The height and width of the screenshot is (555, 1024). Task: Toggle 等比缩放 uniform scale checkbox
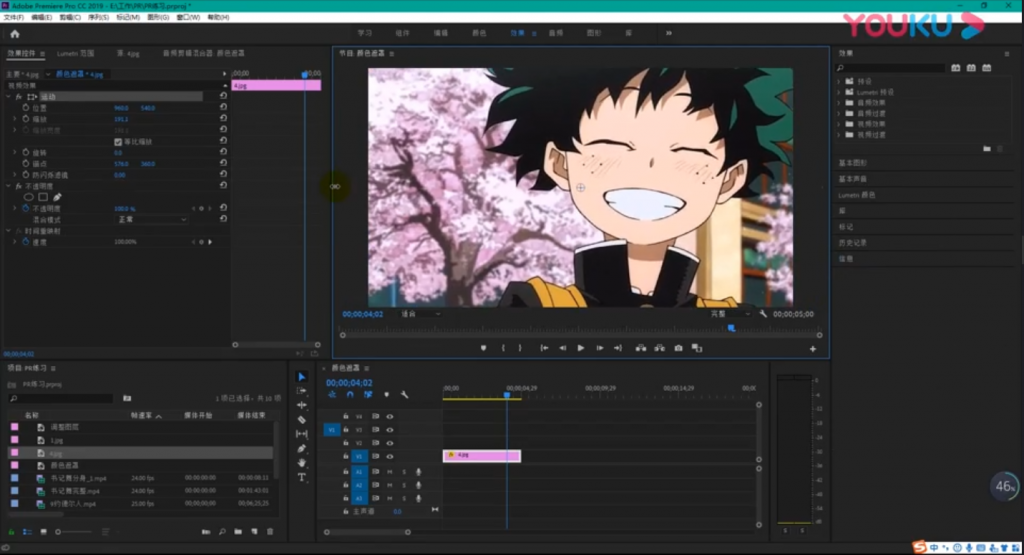118,141
